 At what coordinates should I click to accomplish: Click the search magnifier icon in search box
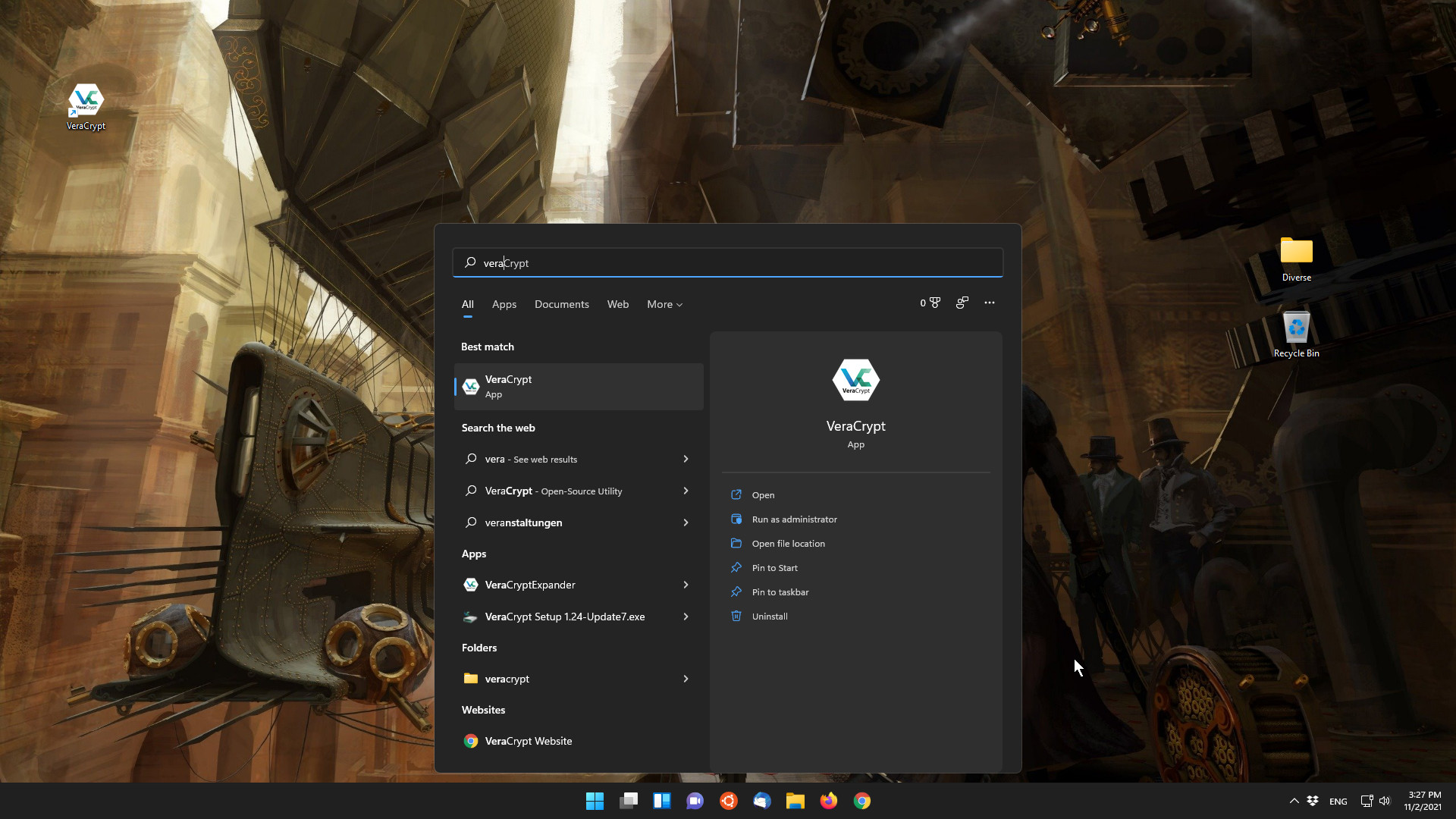click(x=470, y=262)
